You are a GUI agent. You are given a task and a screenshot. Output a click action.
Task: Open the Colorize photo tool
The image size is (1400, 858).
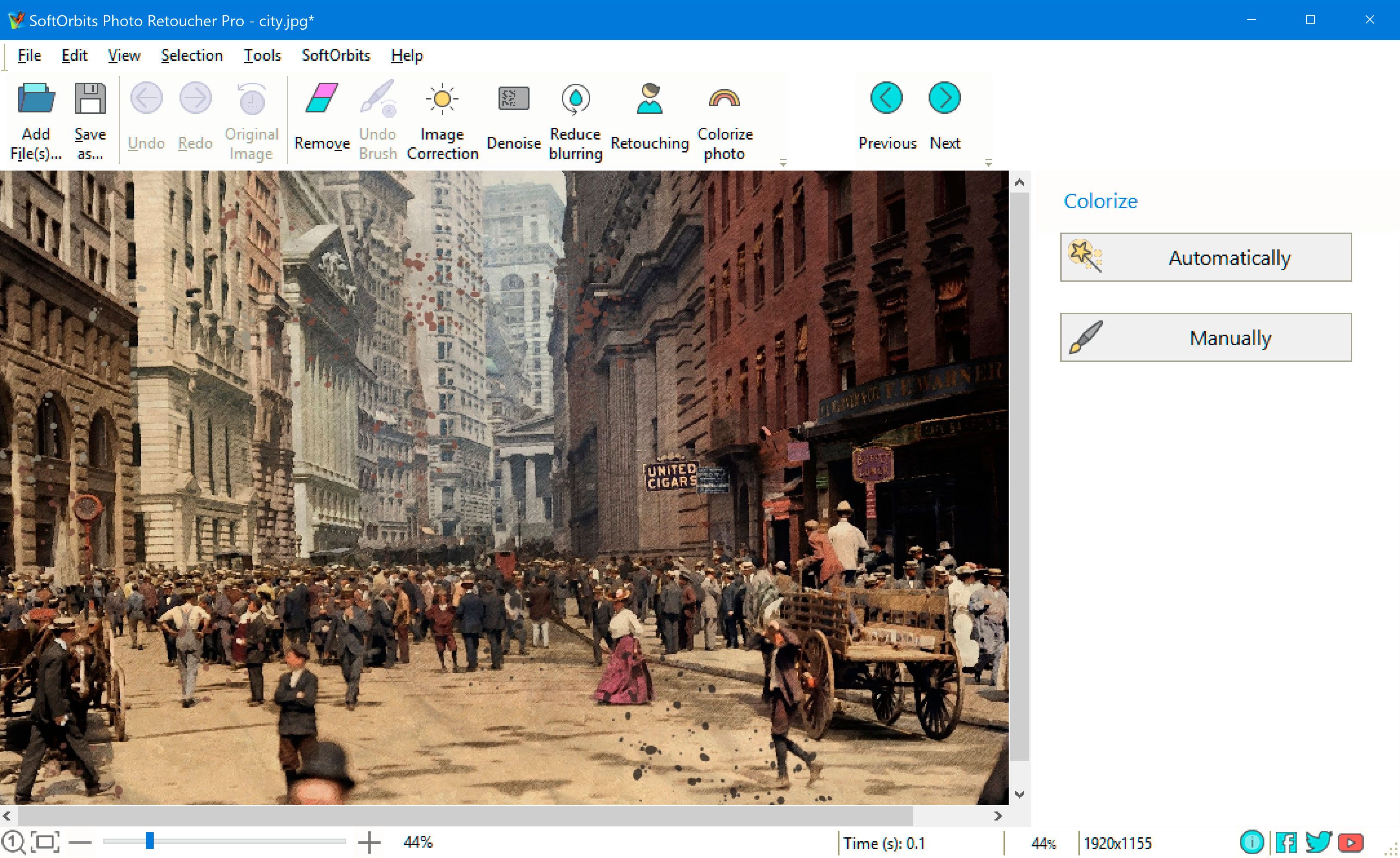[725, 121]
